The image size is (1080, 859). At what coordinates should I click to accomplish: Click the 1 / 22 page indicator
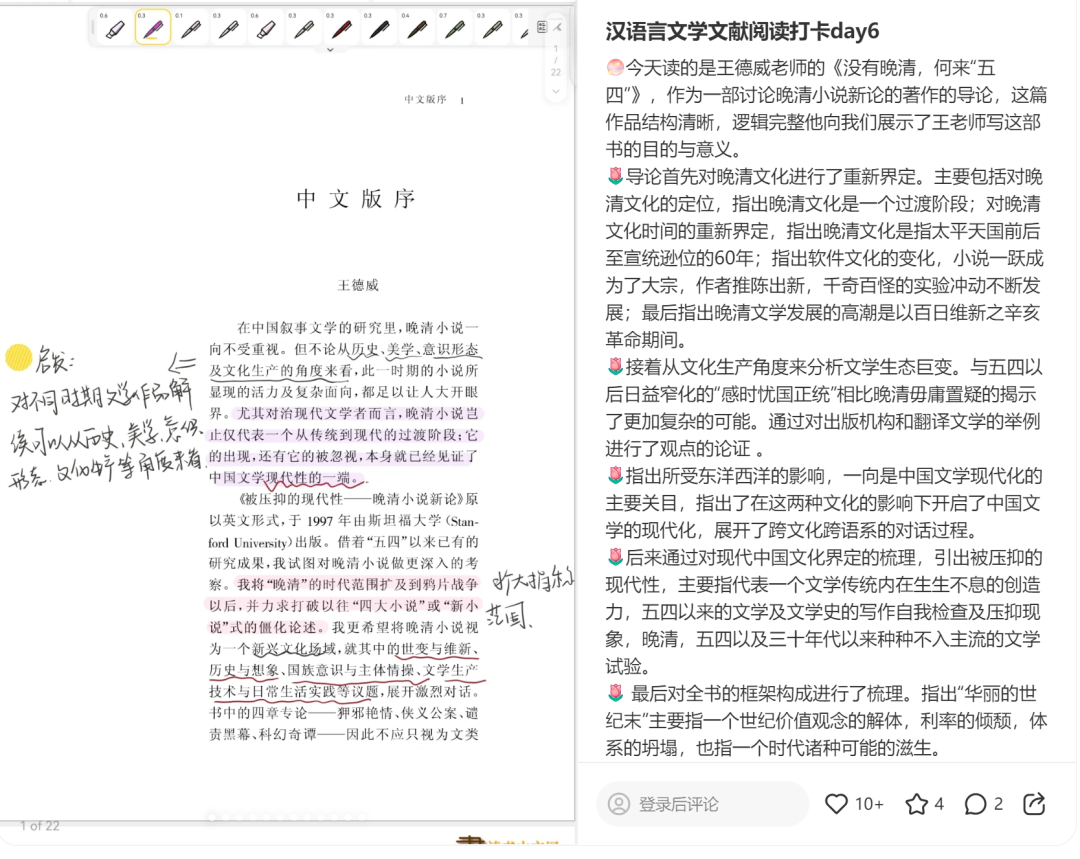tap(555, 61)
